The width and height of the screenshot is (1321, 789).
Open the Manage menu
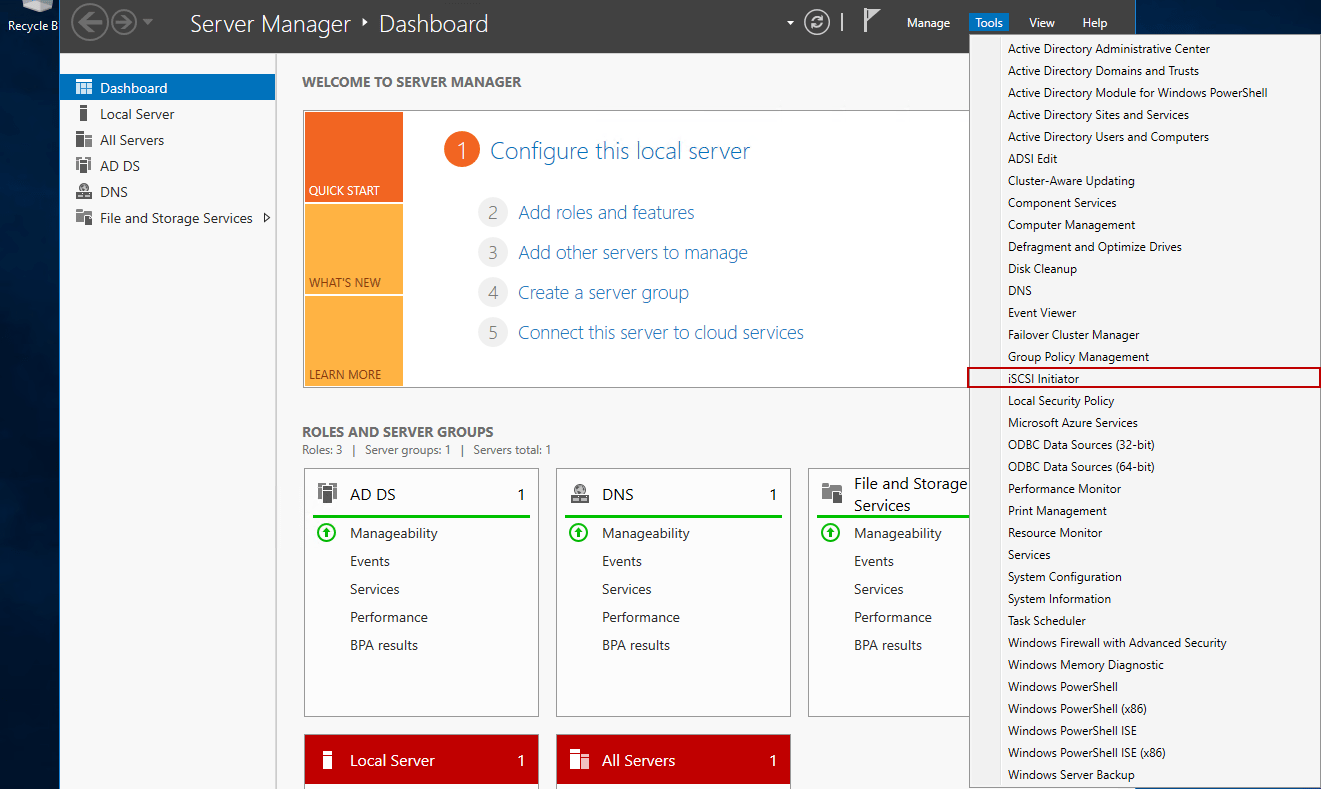928,22
